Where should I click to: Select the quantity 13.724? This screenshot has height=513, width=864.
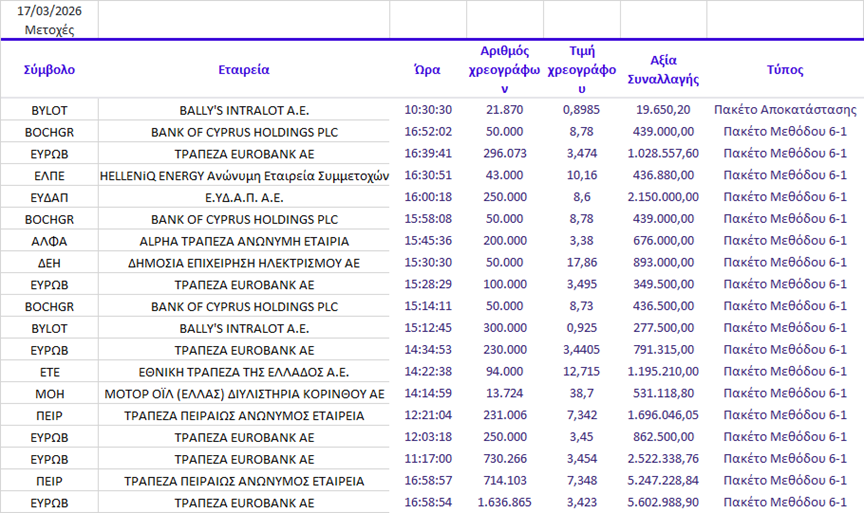click(505, 393)
